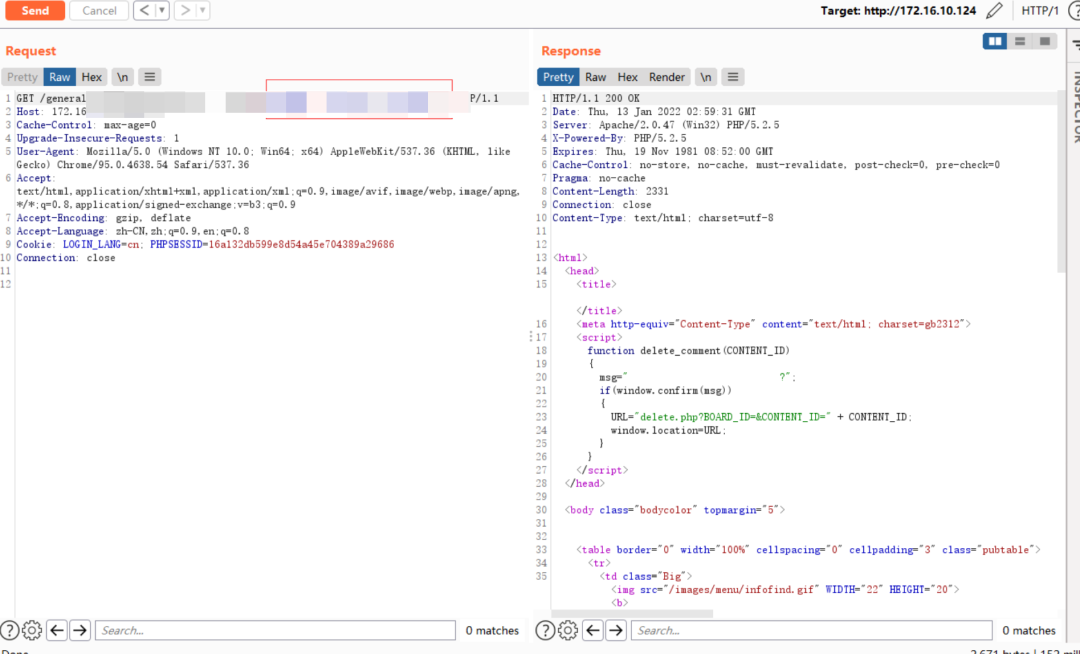Click the Accept-Encoding header line
Viewport: 1080px width, 654px height.
click(x=103, y=218)
